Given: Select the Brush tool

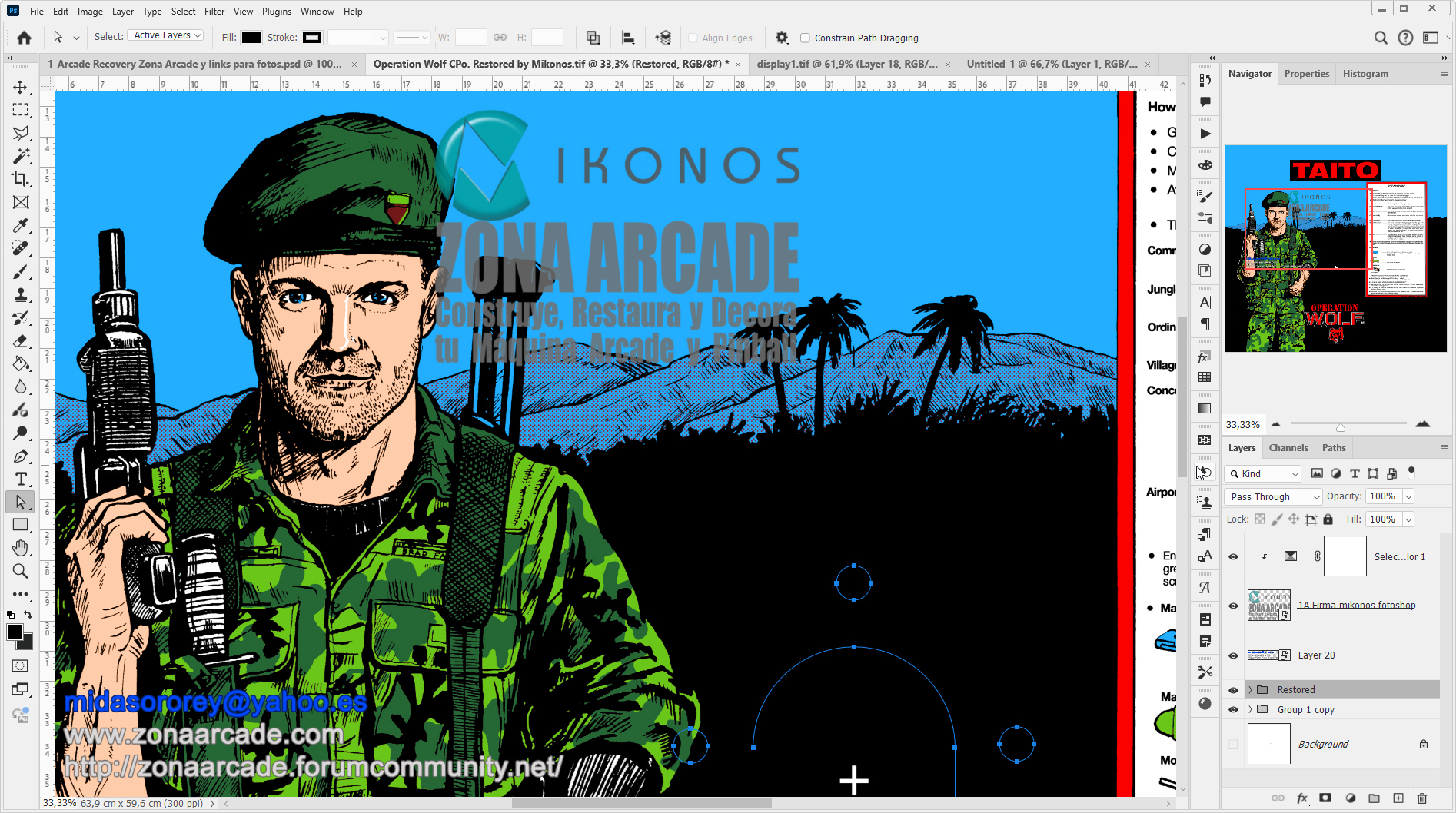Looking at the screenshot, I should pyautogui.click(x=21, y=271).
